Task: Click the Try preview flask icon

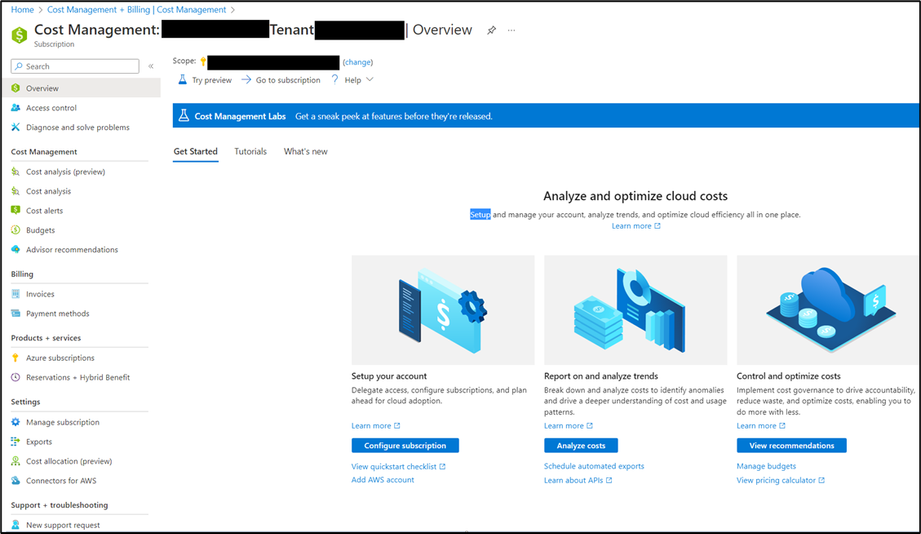Action: [x=183, y=79]
